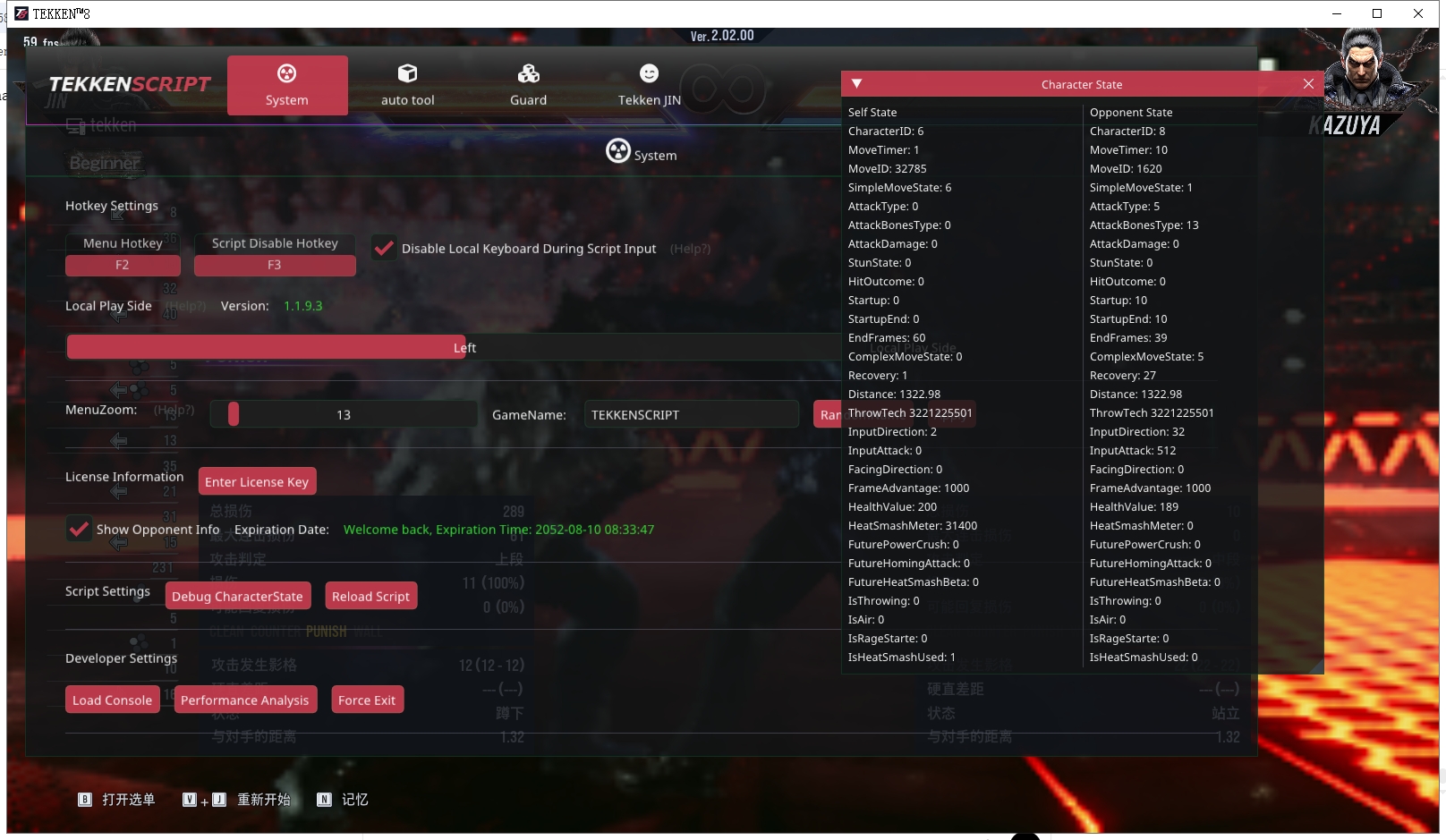The height and width of the screenshot is (840, 1446).
Task: Close the Character State panel
Action: [1308, 84]
